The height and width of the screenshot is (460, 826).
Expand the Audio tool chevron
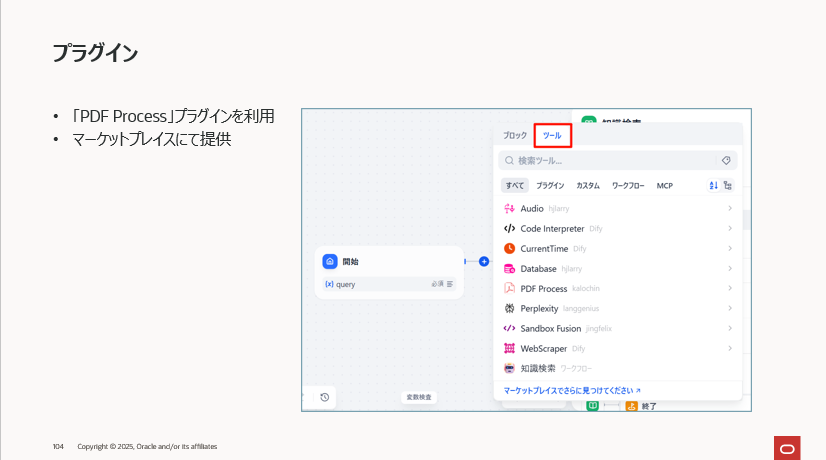click(730, 209)
